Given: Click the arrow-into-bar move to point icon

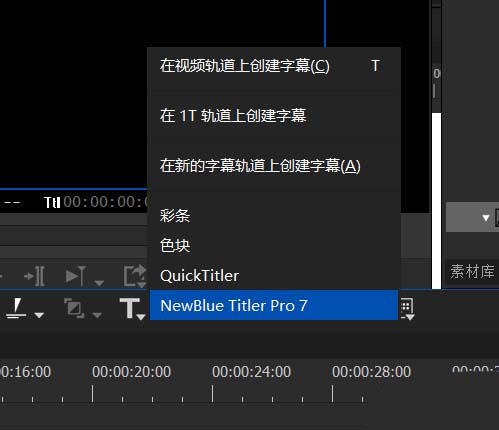Looking at the screenshot, I should click(x=35, y=276).
